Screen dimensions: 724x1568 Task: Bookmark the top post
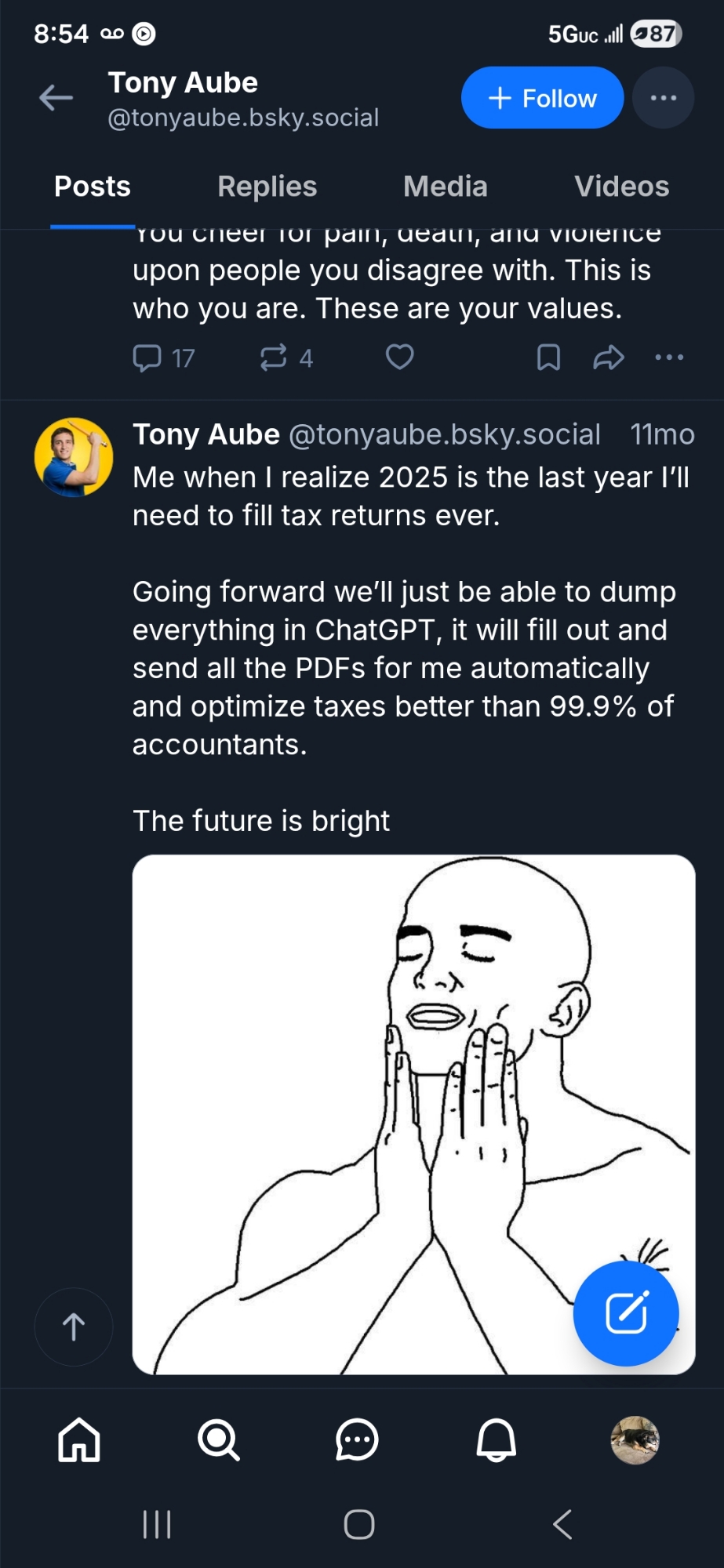[x=548, y=358]
